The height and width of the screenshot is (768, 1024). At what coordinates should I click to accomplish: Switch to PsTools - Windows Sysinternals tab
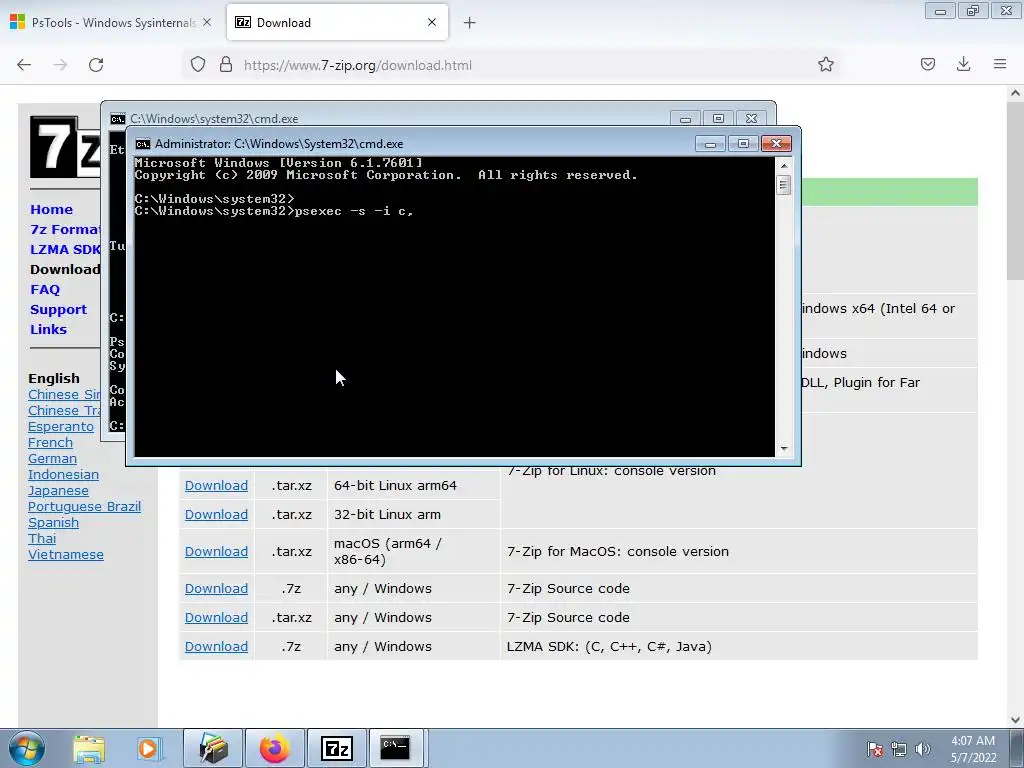click(112, 22)
